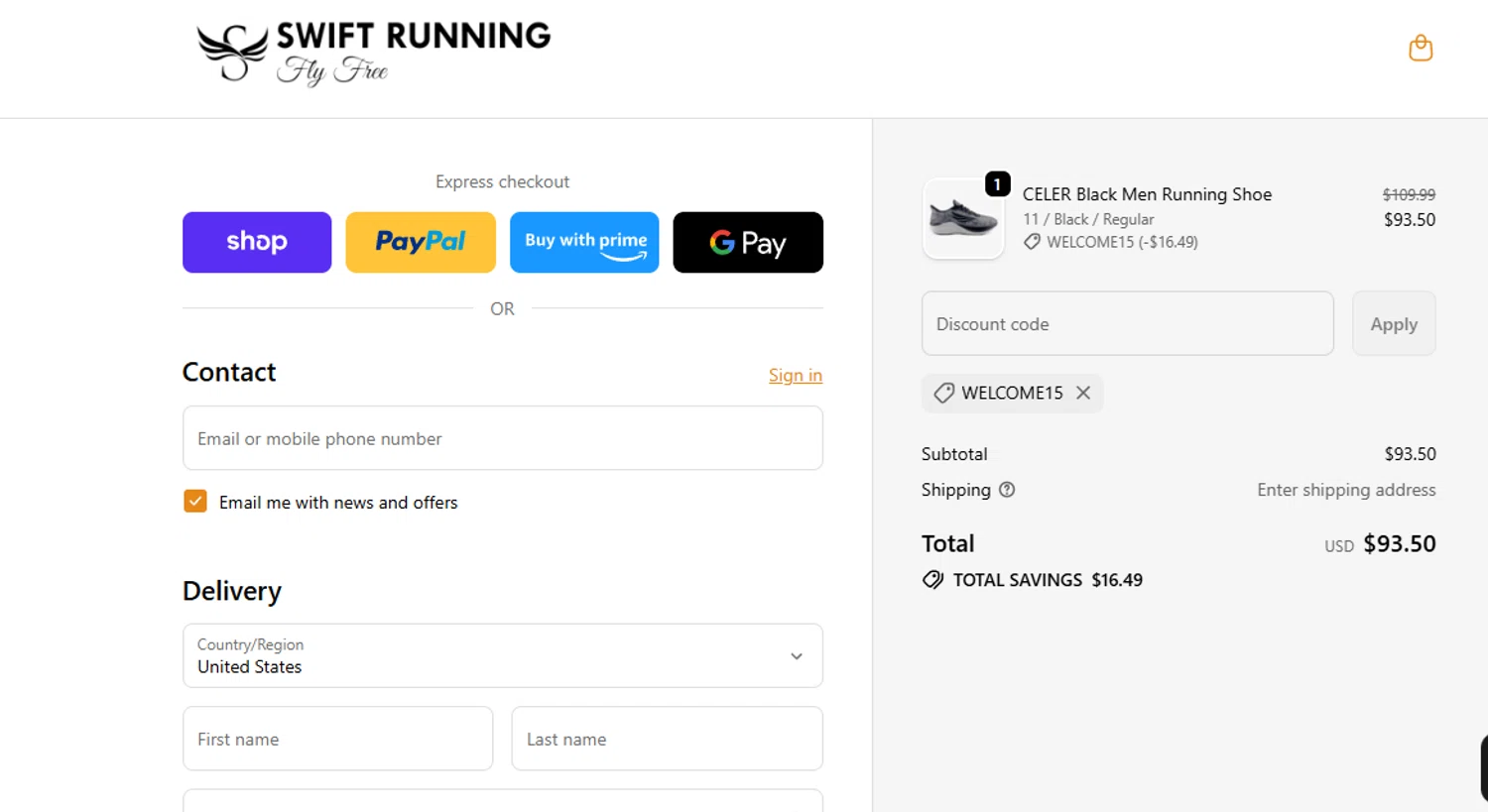Click the Express checkout heading
The width and height of the screenshot is (1488, 812).
pos(503,181)
